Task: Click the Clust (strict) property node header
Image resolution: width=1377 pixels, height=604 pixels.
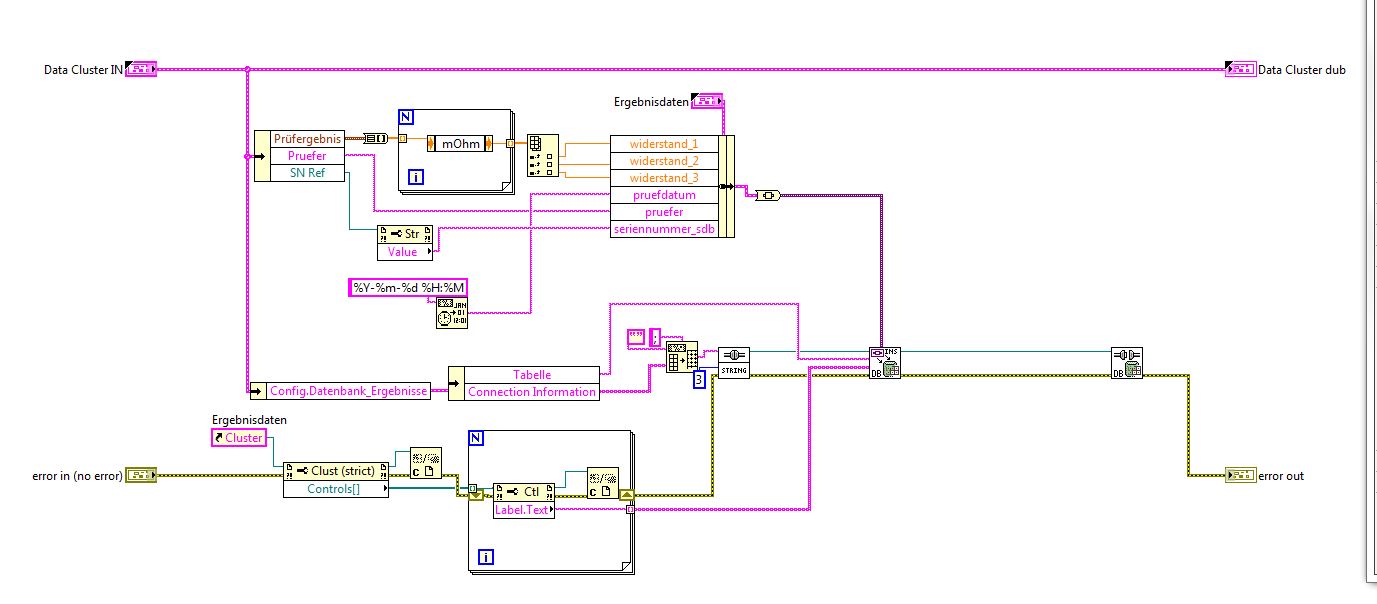Action: [x=336, y=471]
